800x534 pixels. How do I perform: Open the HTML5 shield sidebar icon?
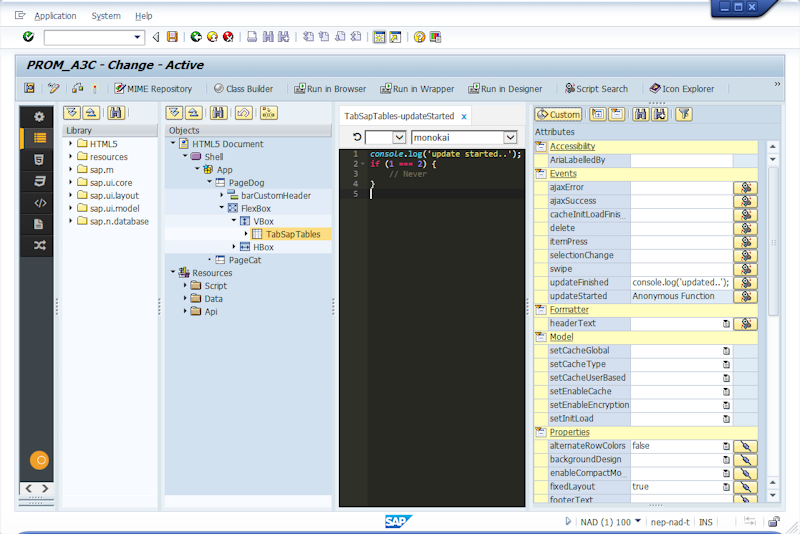(39, 160)
